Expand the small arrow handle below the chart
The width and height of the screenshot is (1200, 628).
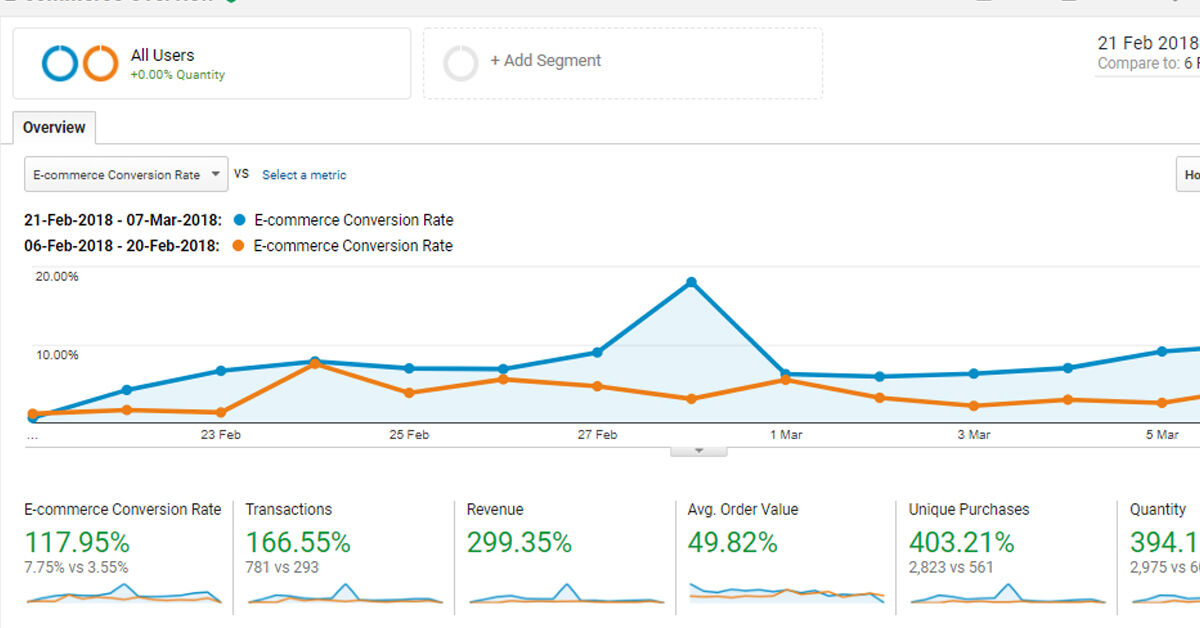[699, 451]
